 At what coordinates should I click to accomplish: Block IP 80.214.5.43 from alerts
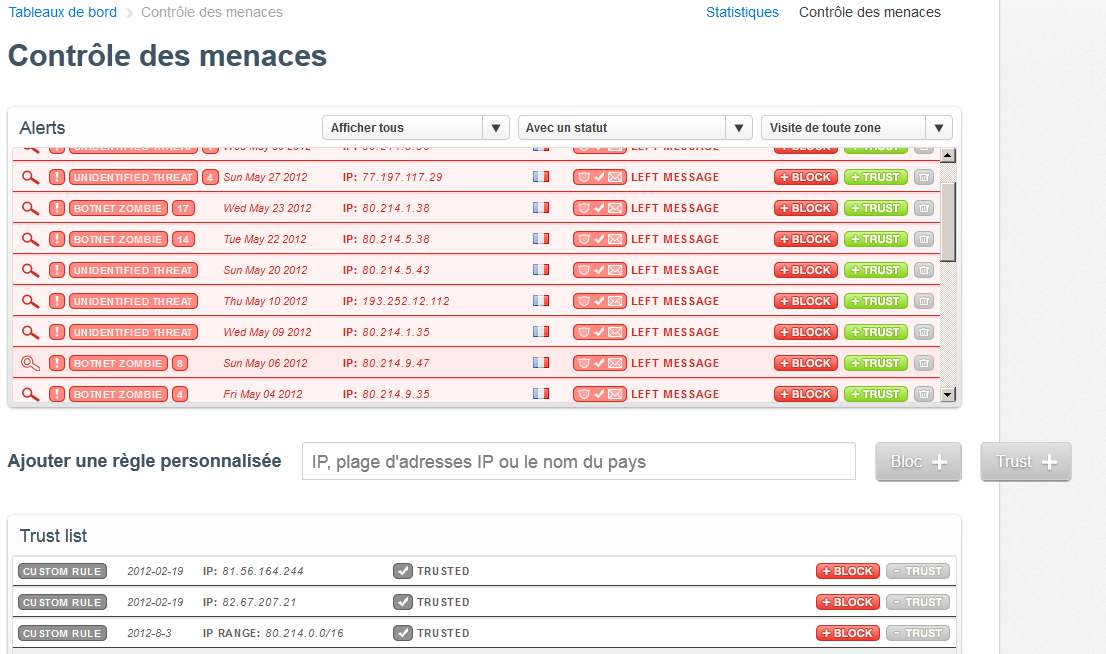coord(806,270)
